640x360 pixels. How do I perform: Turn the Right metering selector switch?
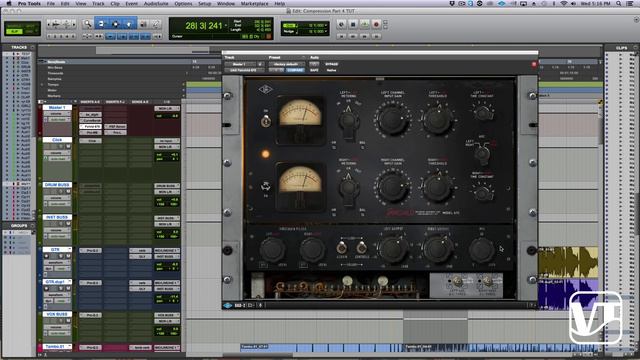coord(348,187)
